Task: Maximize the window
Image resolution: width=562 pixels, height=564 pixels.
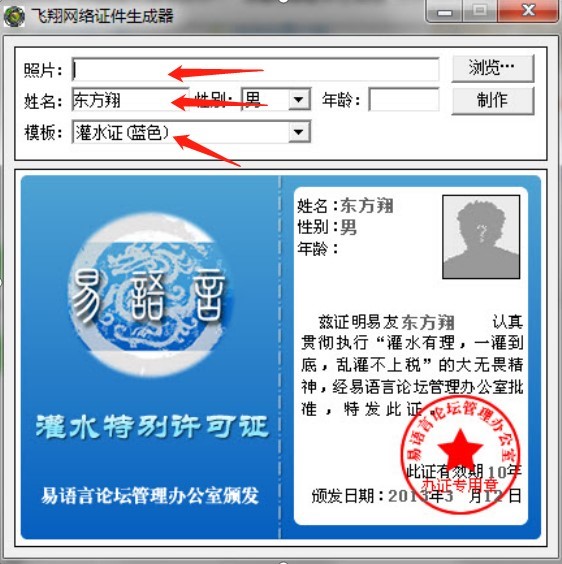Action: click(480, 12)
